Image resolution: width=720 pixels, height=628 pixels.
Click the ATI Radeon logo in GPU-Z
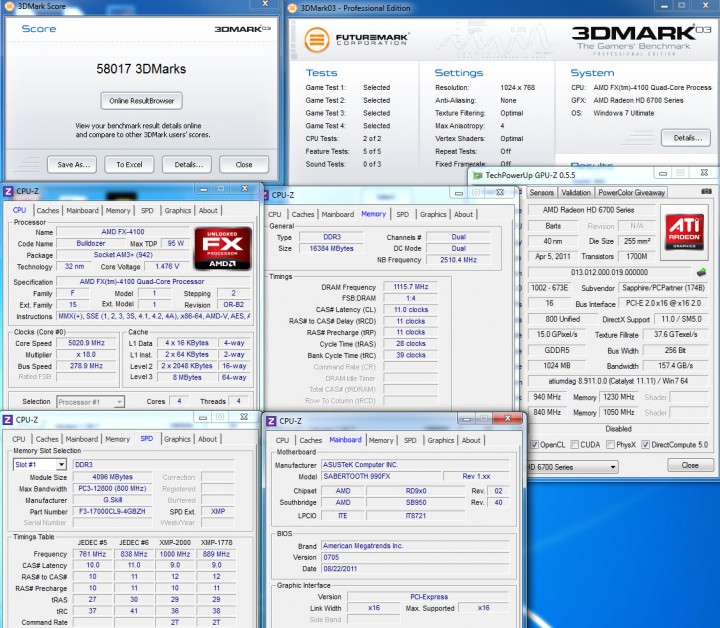click(684, 231)
